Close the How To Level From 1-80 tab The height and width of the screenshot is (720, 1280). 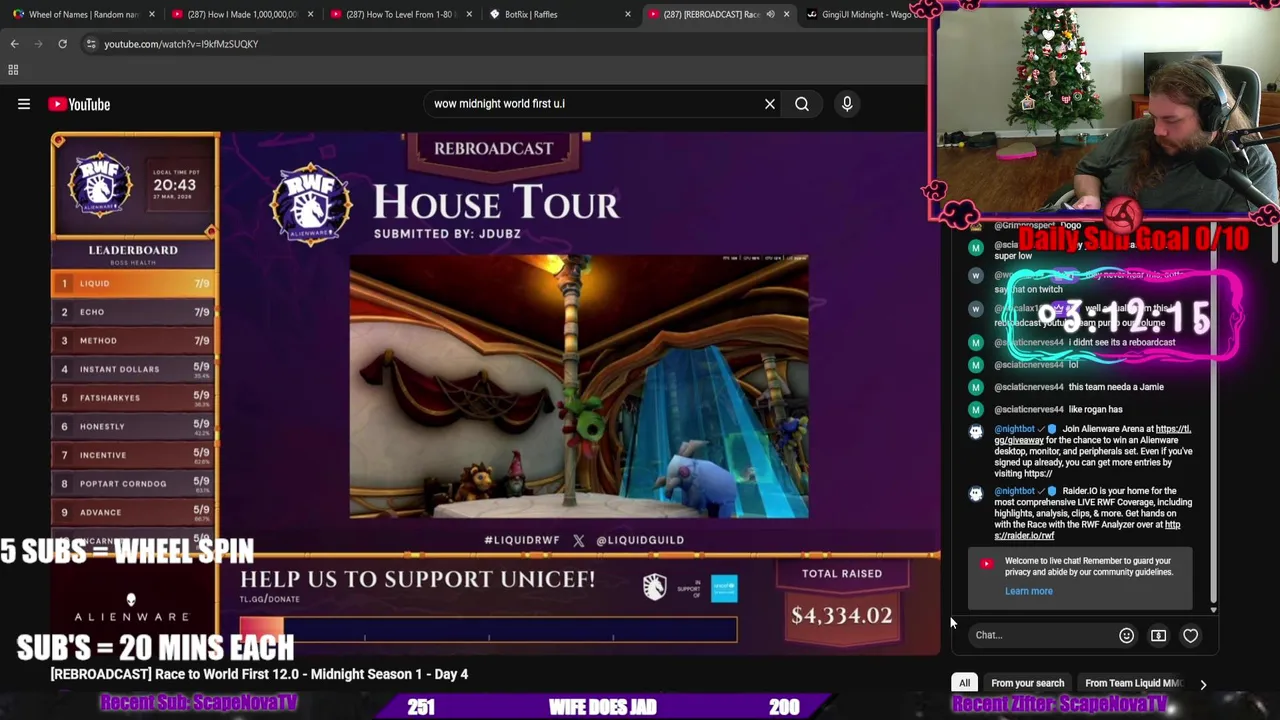(x=469, y=14)
